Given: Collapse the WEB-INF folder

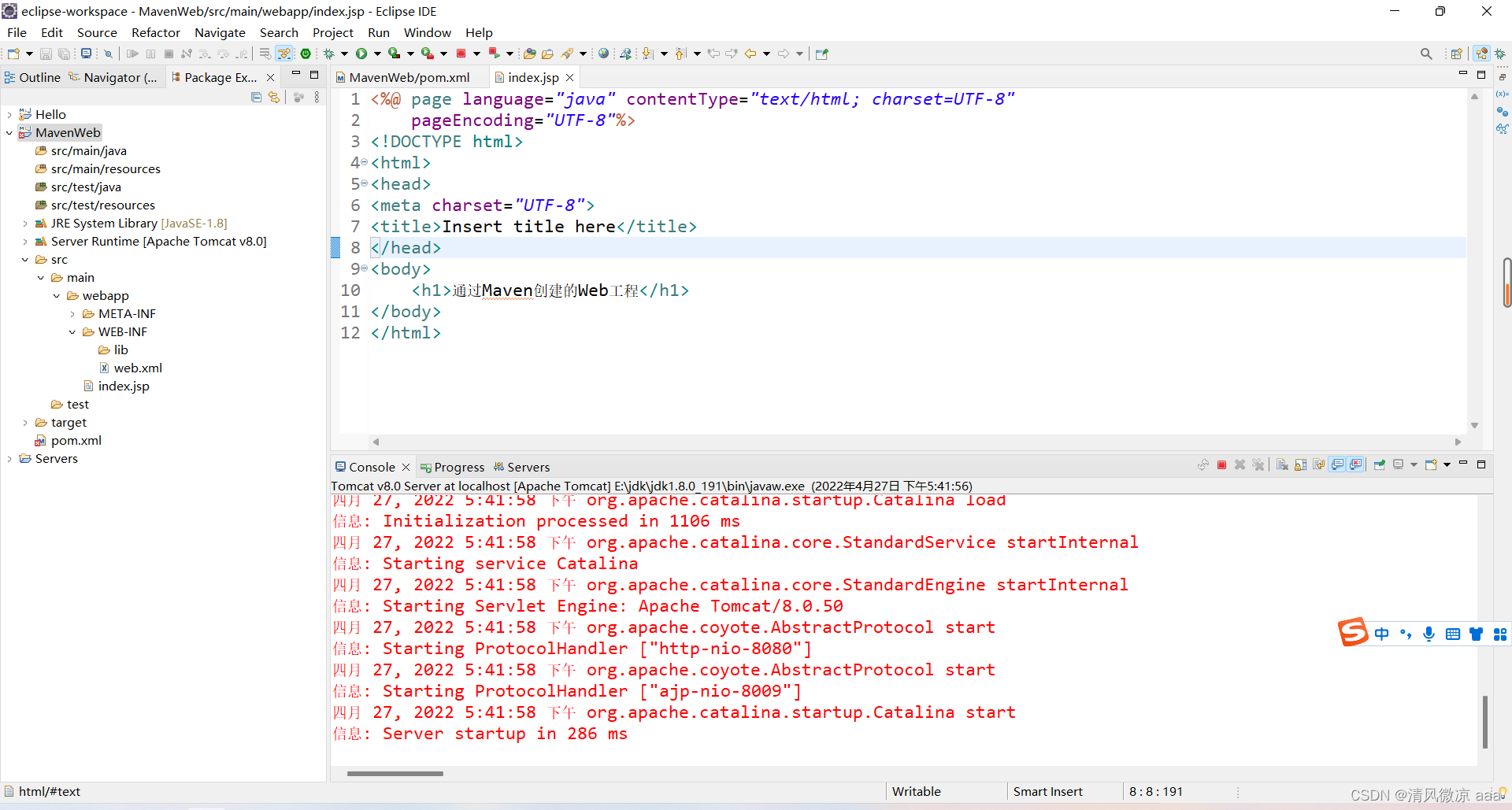Looking at the screenshot, I should pyautogui.click(x=72, y=332).
